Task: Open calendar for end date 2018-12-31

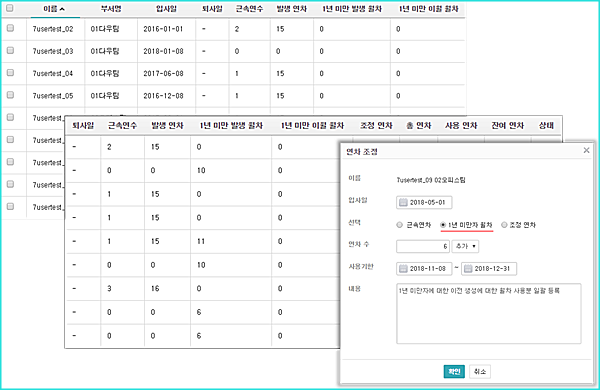Action: click(x=468, y=269)
